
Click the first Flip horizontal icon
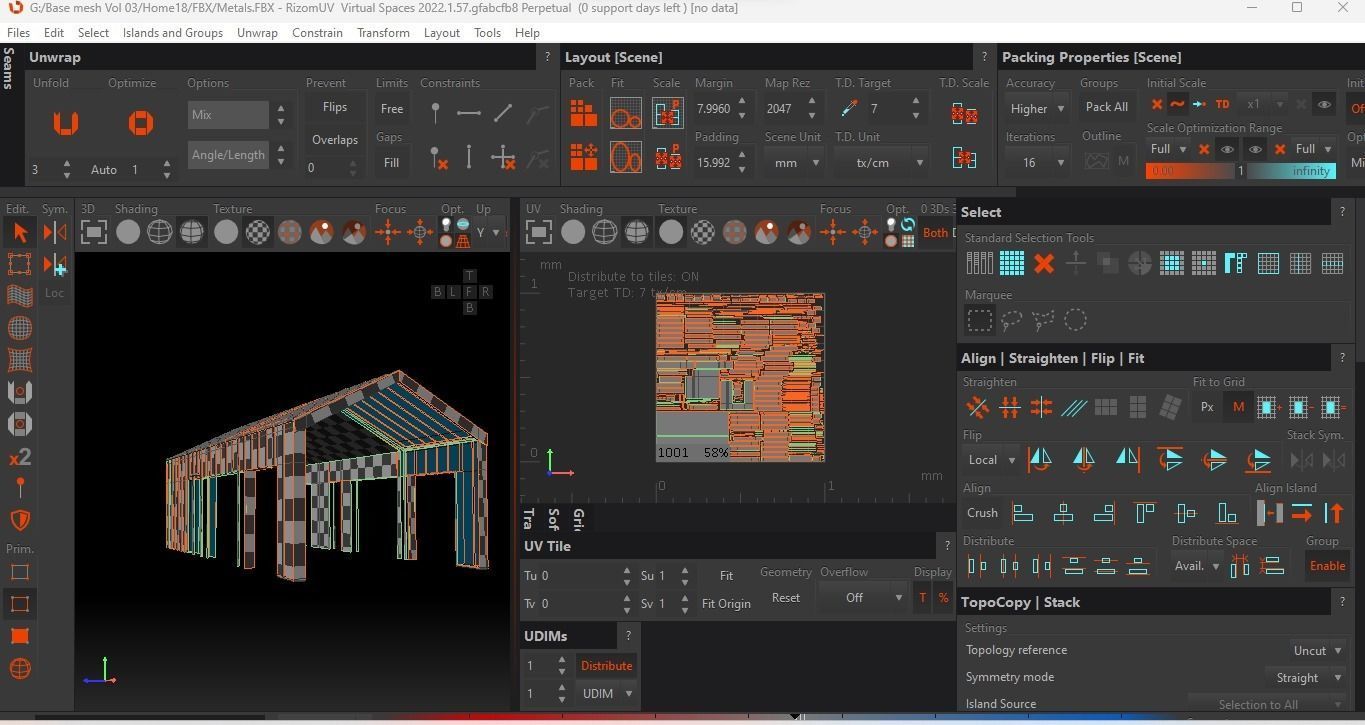pyautogui.click(x=1040, y=460)
